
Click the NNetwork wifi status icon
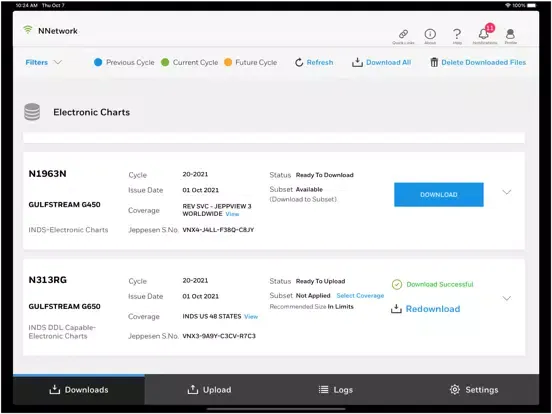click(x=27, y=30)
